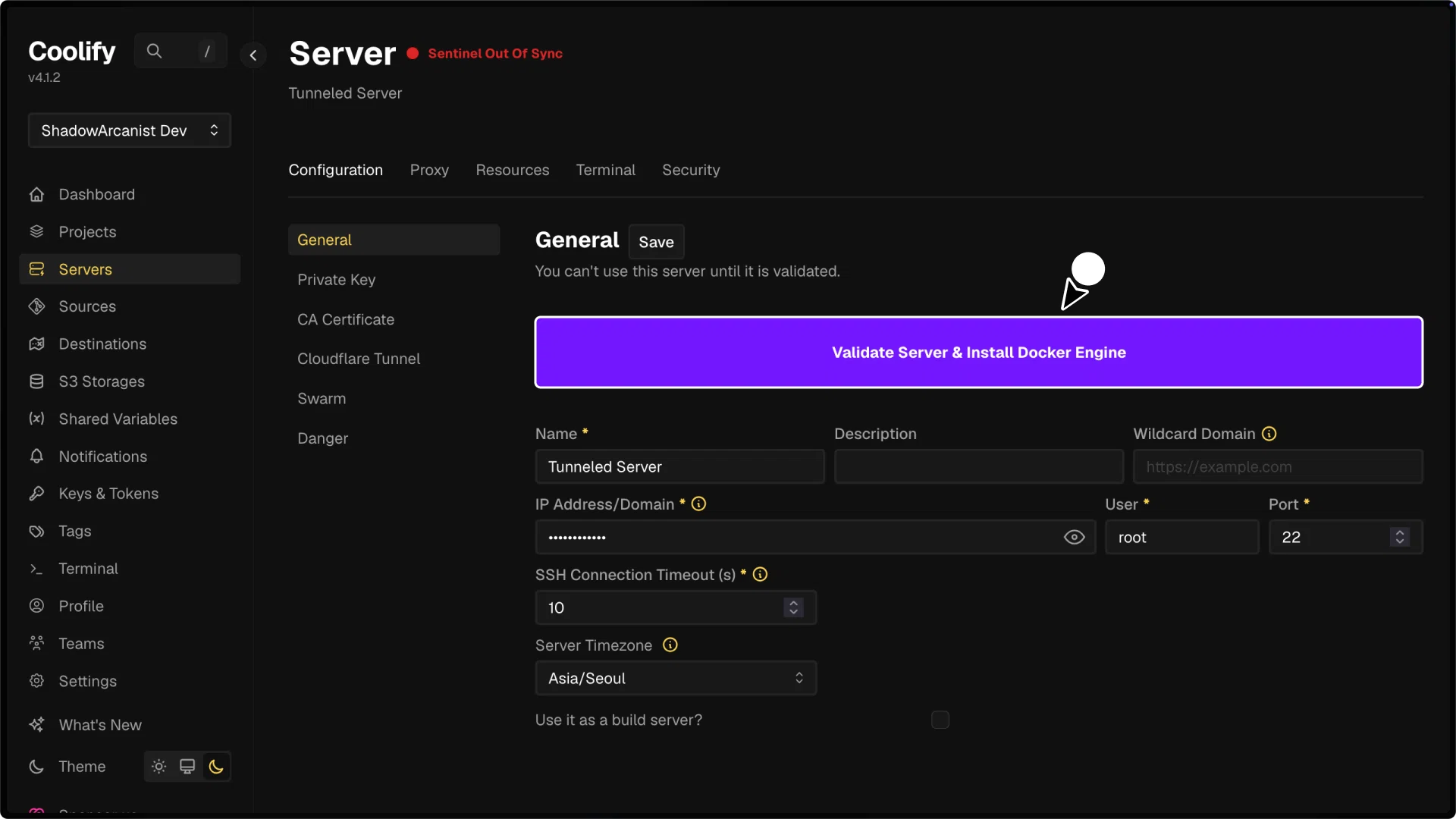The image size is (1456, 819).
Task: Click the IP Address/Domain password field
Action: (815, 537)
